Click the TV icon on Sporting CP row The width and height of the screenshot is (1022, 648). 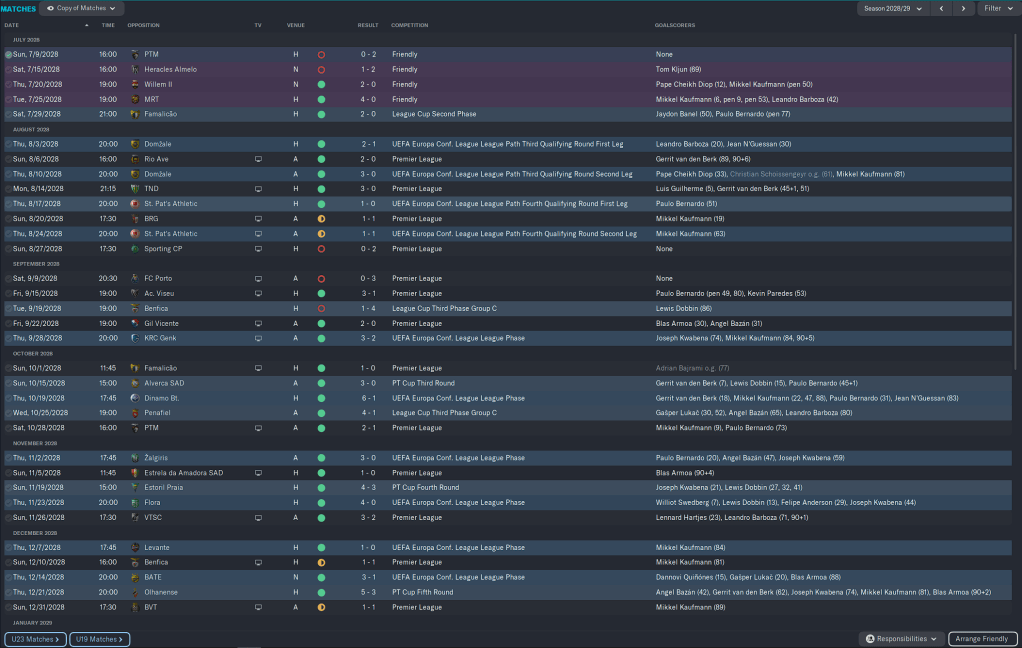click(258, 249)
